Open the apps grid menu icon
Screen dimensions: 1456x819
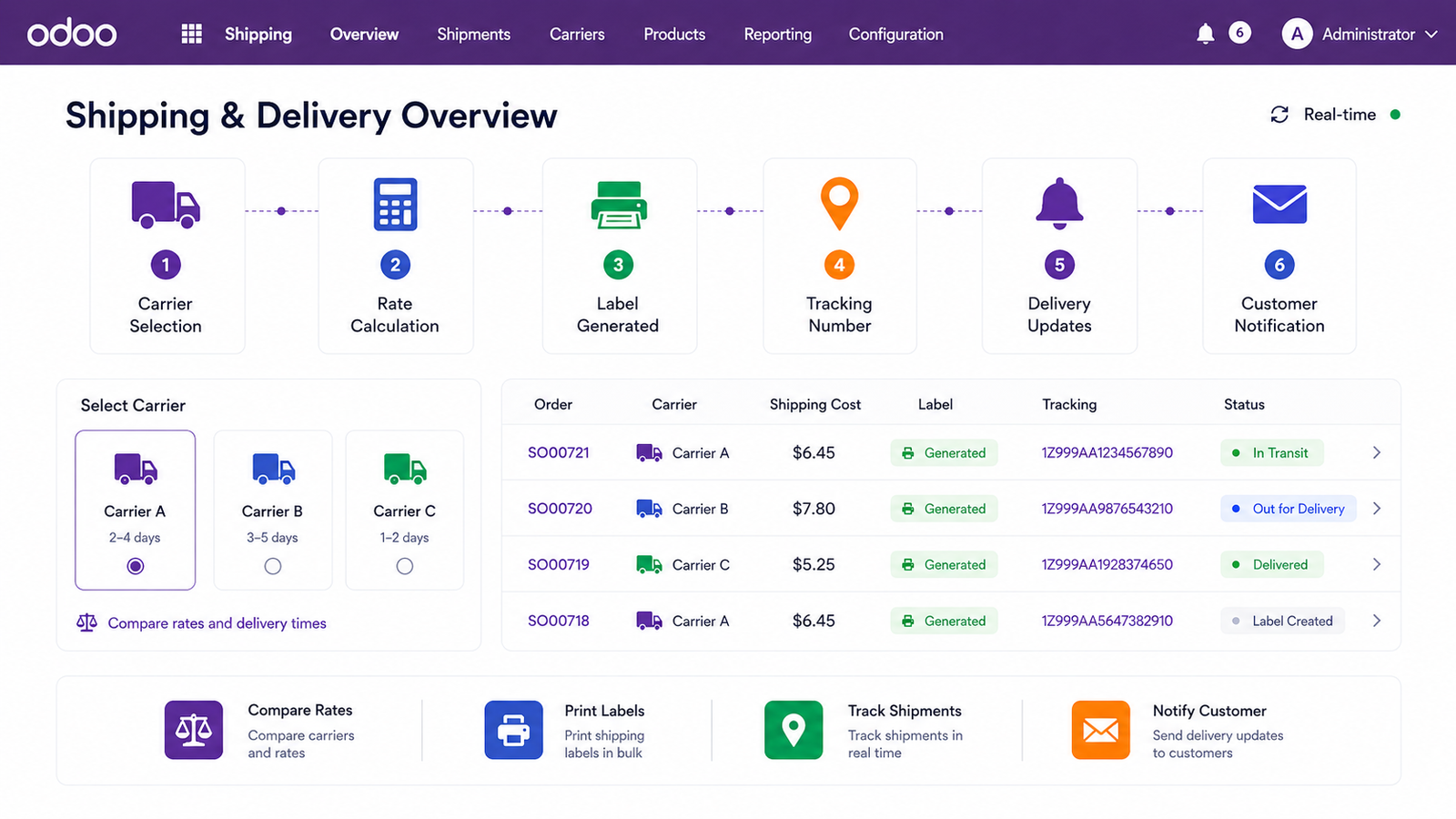pos(191,34)
